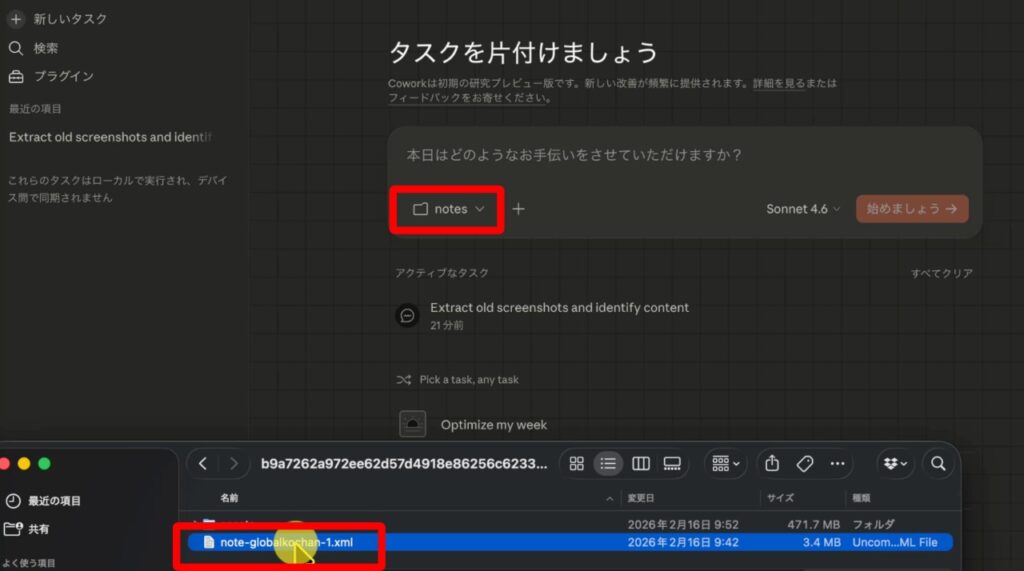1024x571 pixels.
Task: Sort by the 変更日 column header
Action: point(641,498)
